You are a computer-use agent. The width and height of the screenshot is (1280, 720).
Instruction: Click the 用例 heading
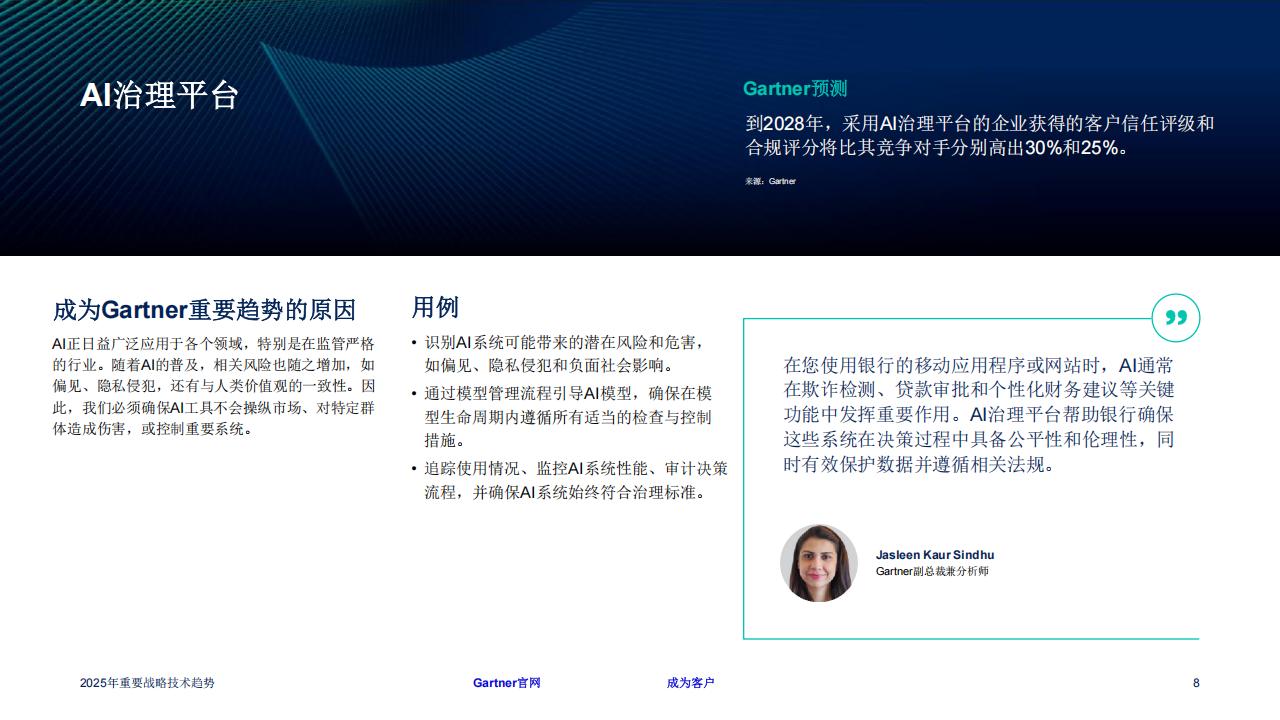pyautogui.click(x=435, y=306)
